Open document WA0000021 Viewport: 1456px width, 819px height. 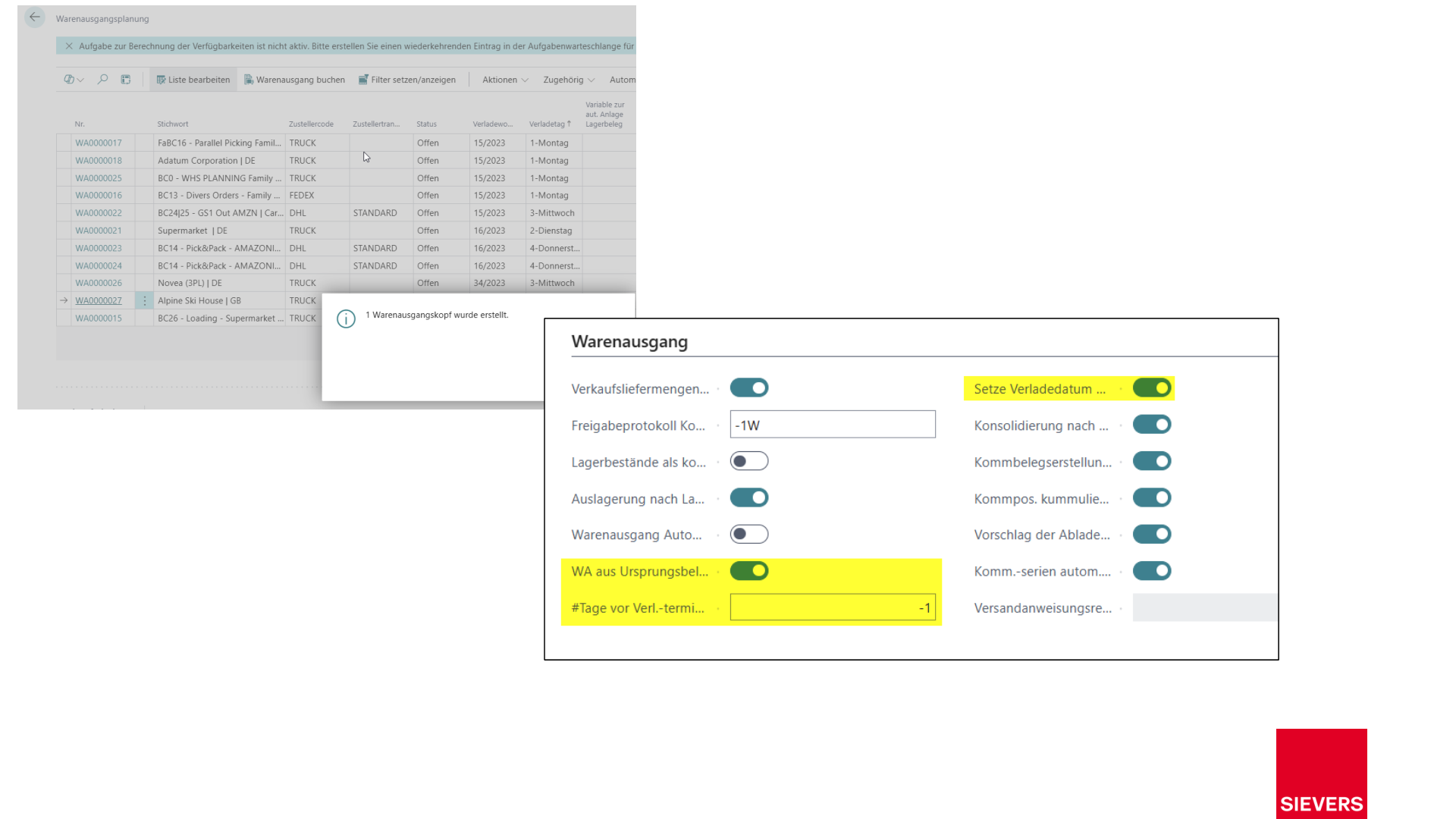tap(99, 231)
